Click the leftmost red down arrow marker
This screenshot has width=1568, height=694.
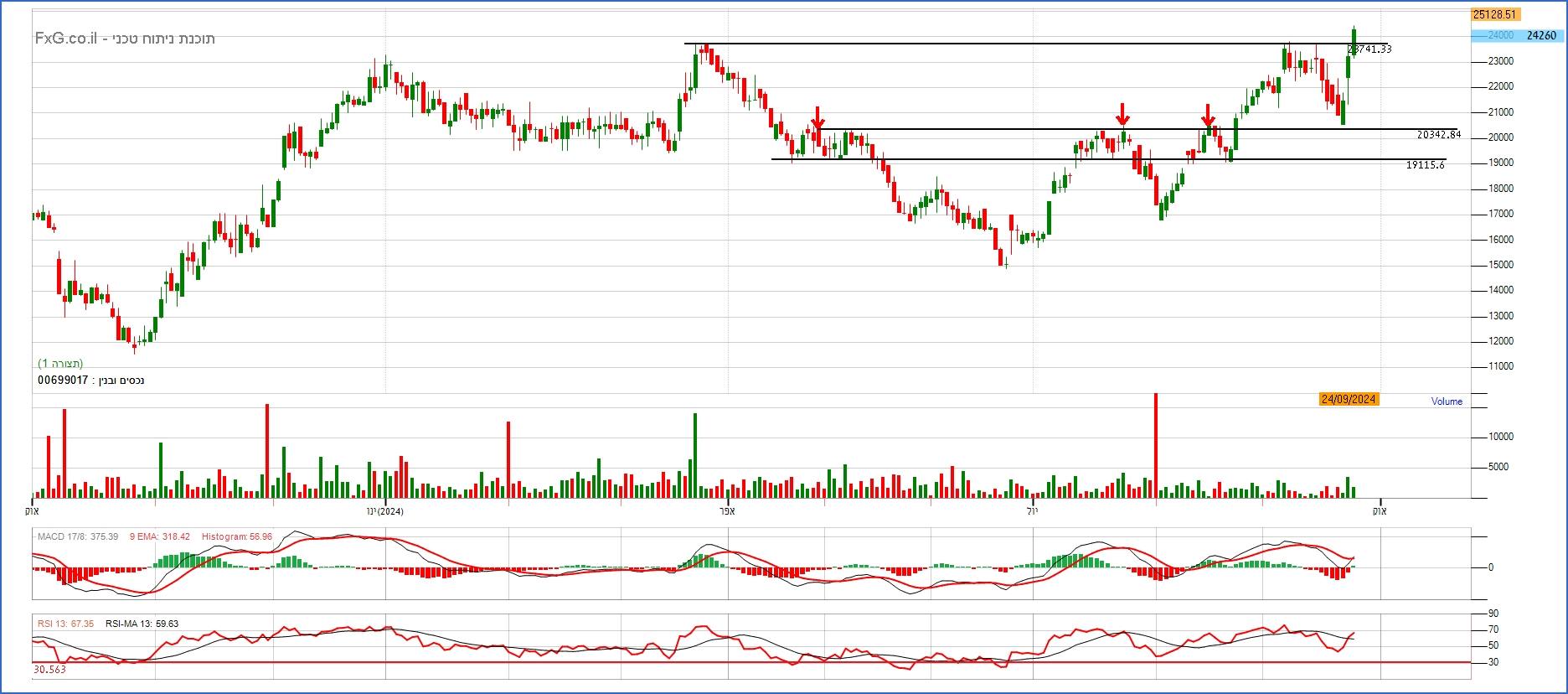(818, 118)
